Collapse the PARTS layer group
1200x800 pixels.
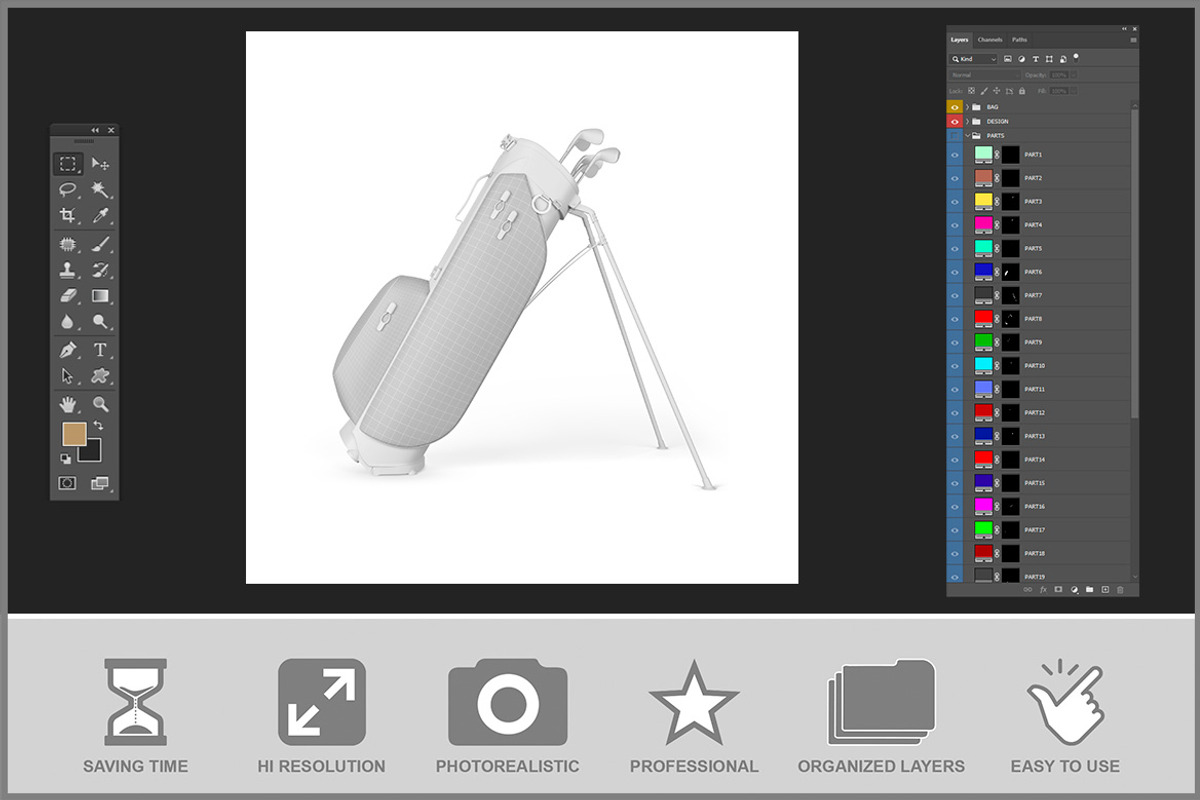pyautogui.click(x=967, y=135)
